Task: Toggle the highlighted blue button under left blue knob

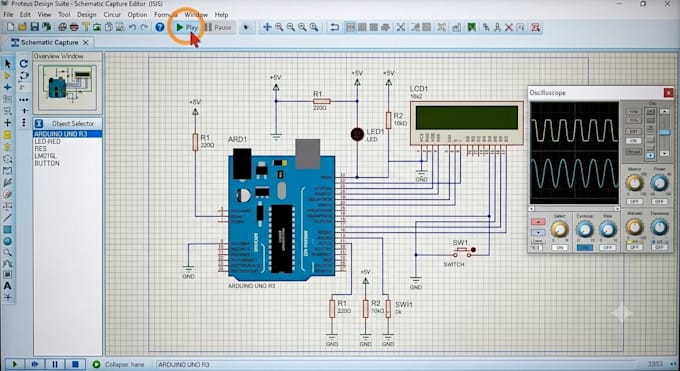Action: pos(584,247)
